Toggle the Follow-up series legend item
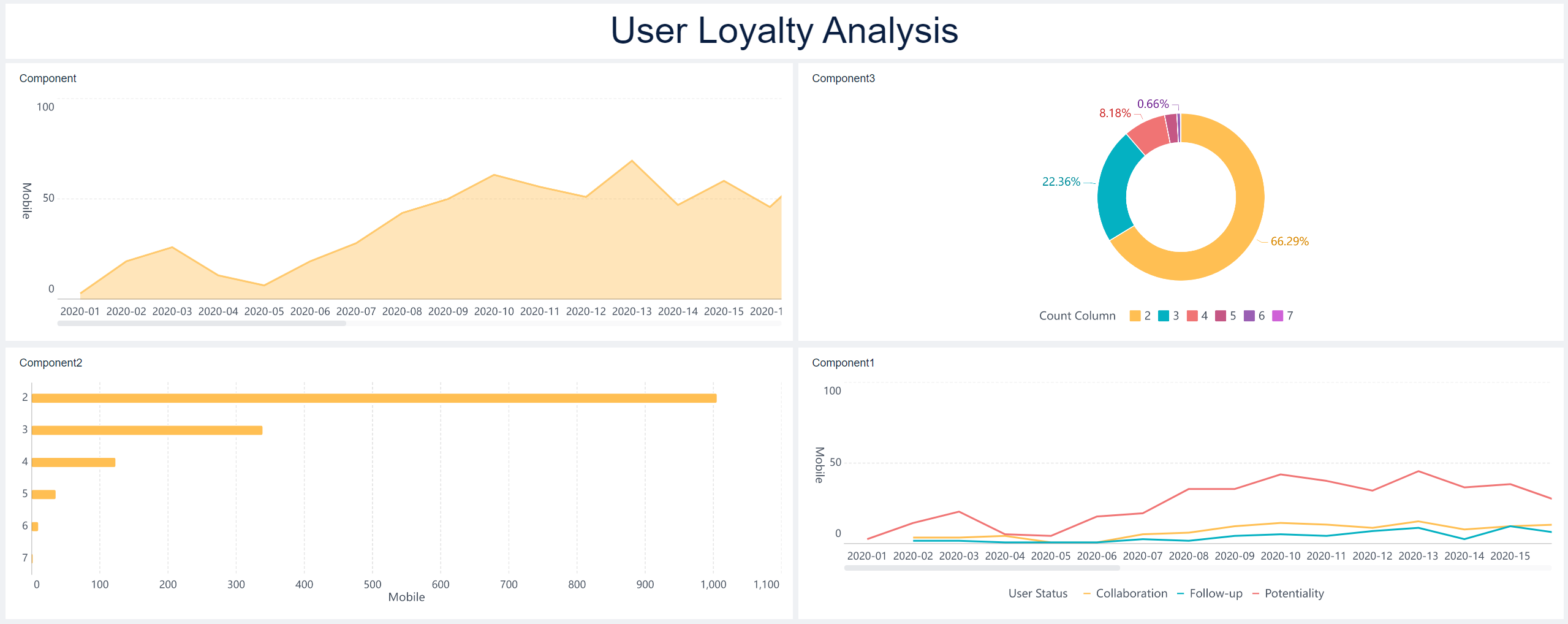The width and height of the screenshot is (1568, 624). [1210, 593]
